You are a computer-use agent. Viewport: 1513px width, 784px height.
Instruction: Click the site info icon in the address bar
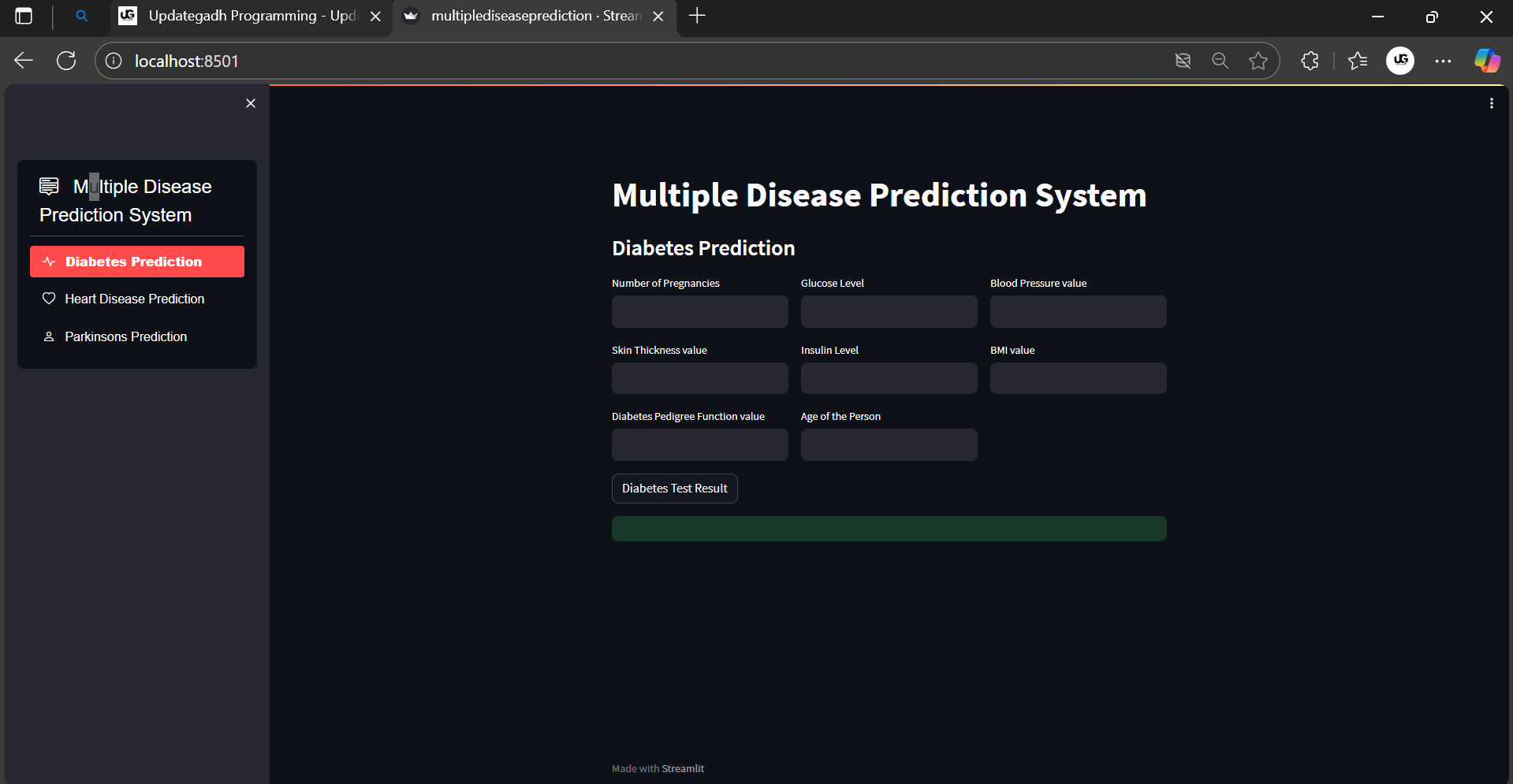113,60
